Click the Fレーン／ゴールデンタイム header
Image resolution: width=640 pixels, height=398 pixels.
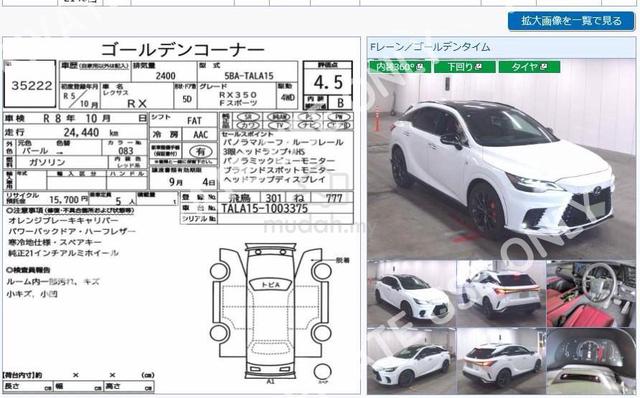430,47
